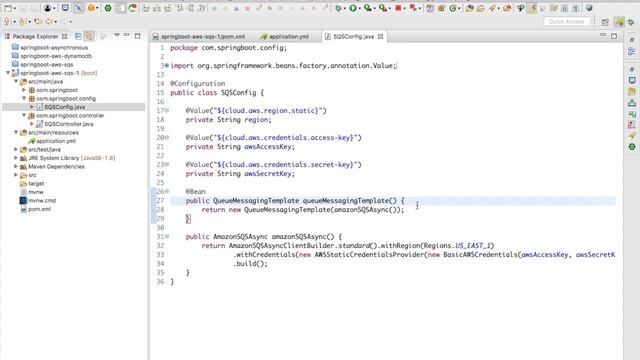
Task: Open the Package Explorer view menu triangle
Action: [x=117, y=35]
